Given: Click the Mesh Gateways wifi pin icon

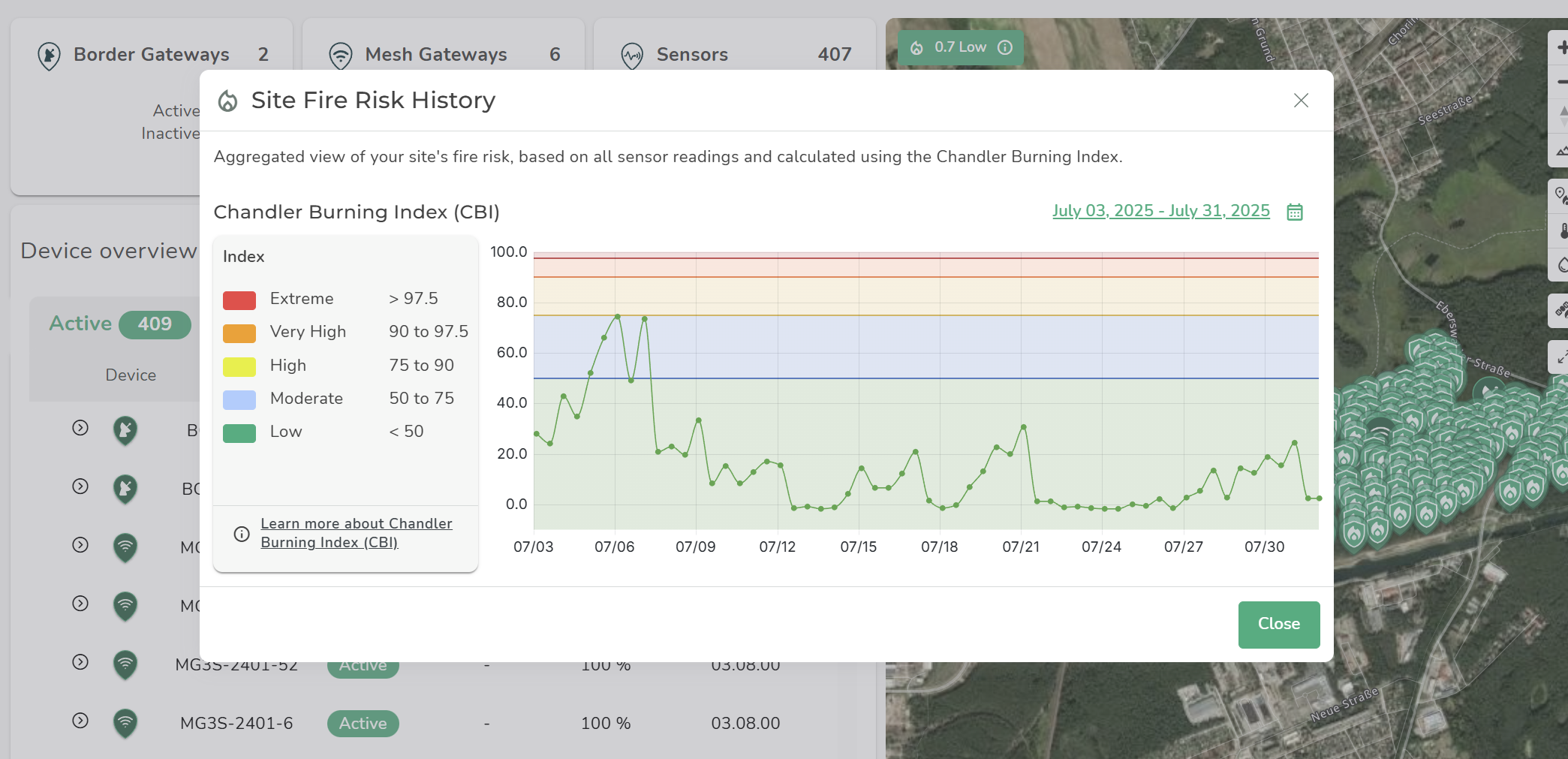Looking at the screenshot, I should [x=341, y=56].
